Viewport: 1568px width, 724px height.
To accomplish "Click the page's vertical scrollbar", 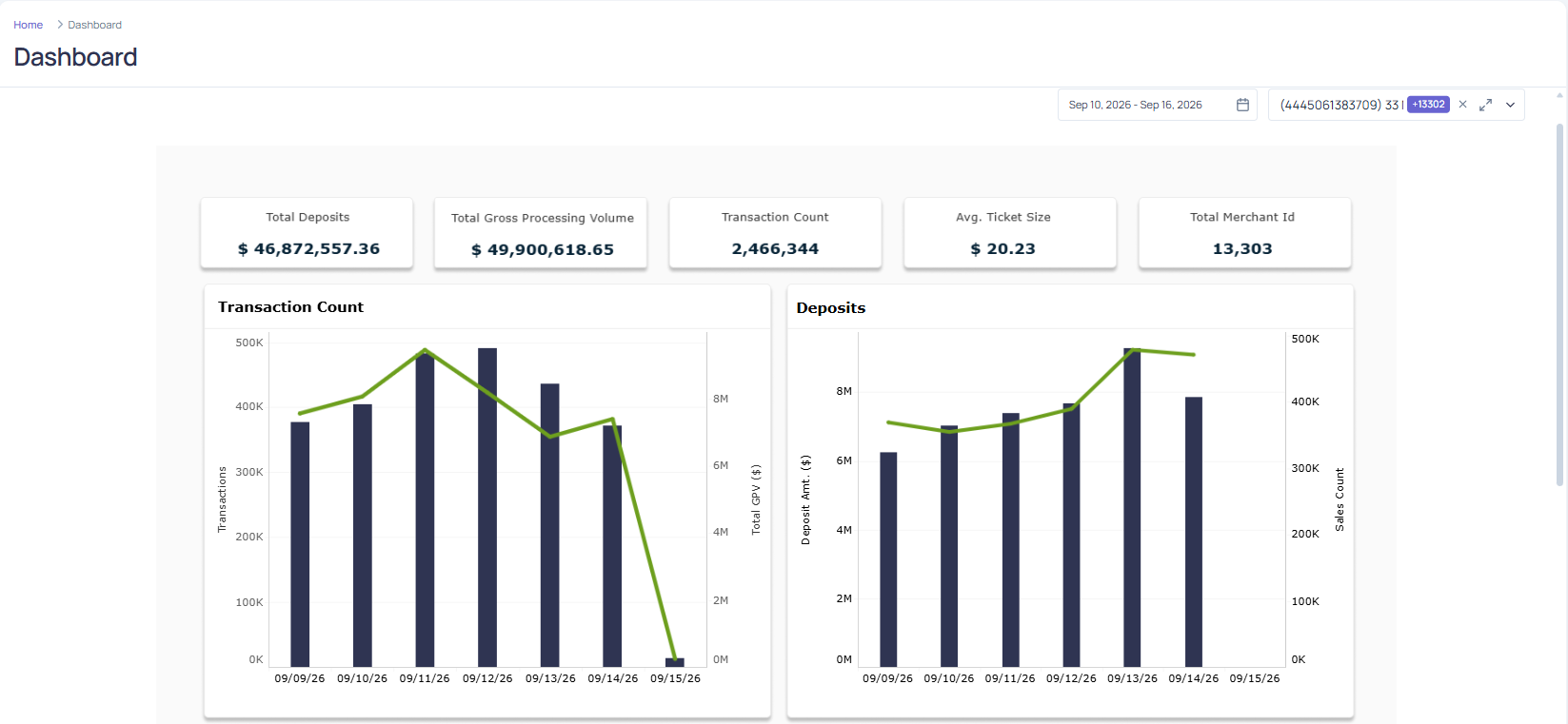I will (x=1559, y=304).
